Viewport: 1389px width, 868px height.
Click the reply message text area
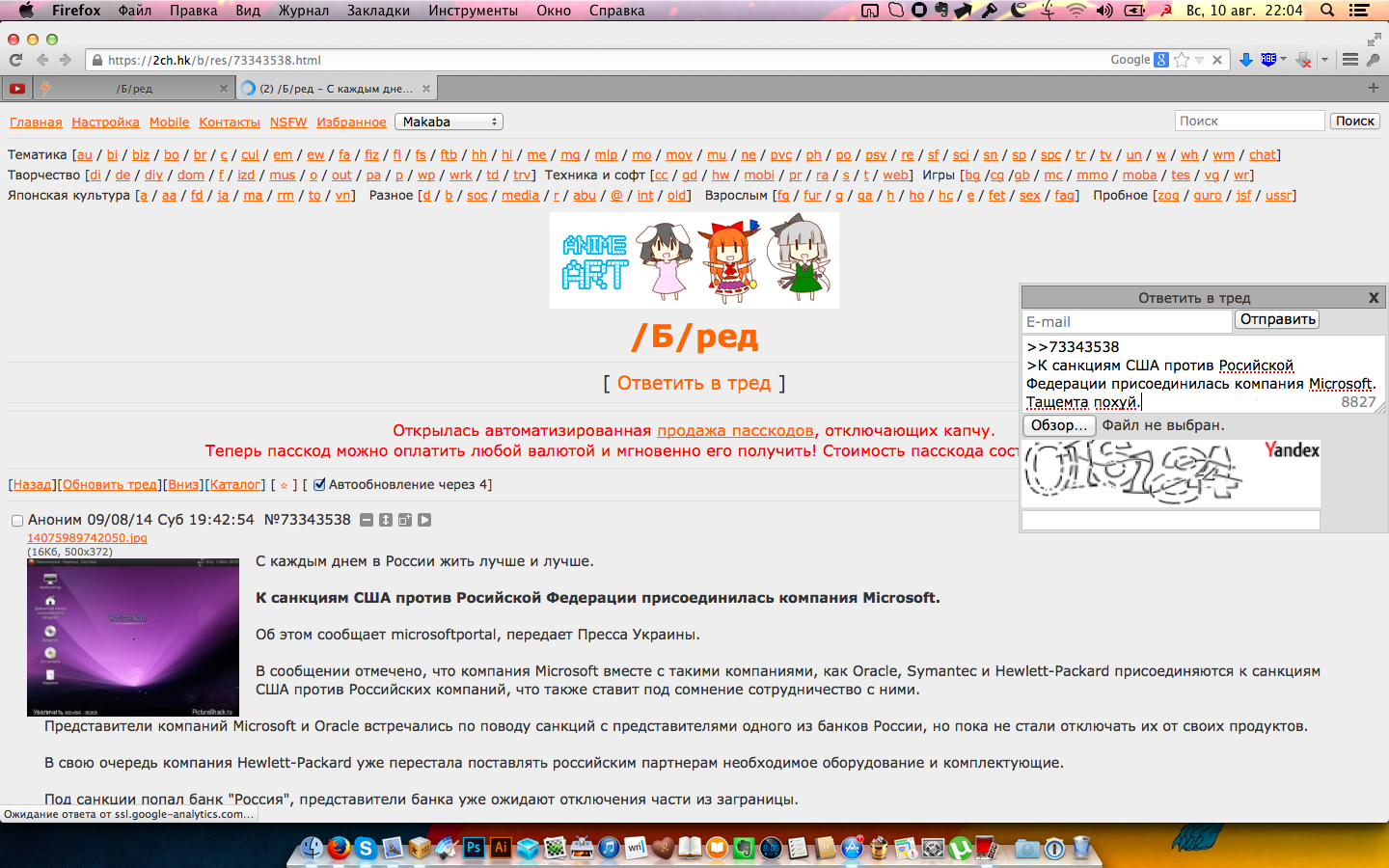coord(1204,374)
